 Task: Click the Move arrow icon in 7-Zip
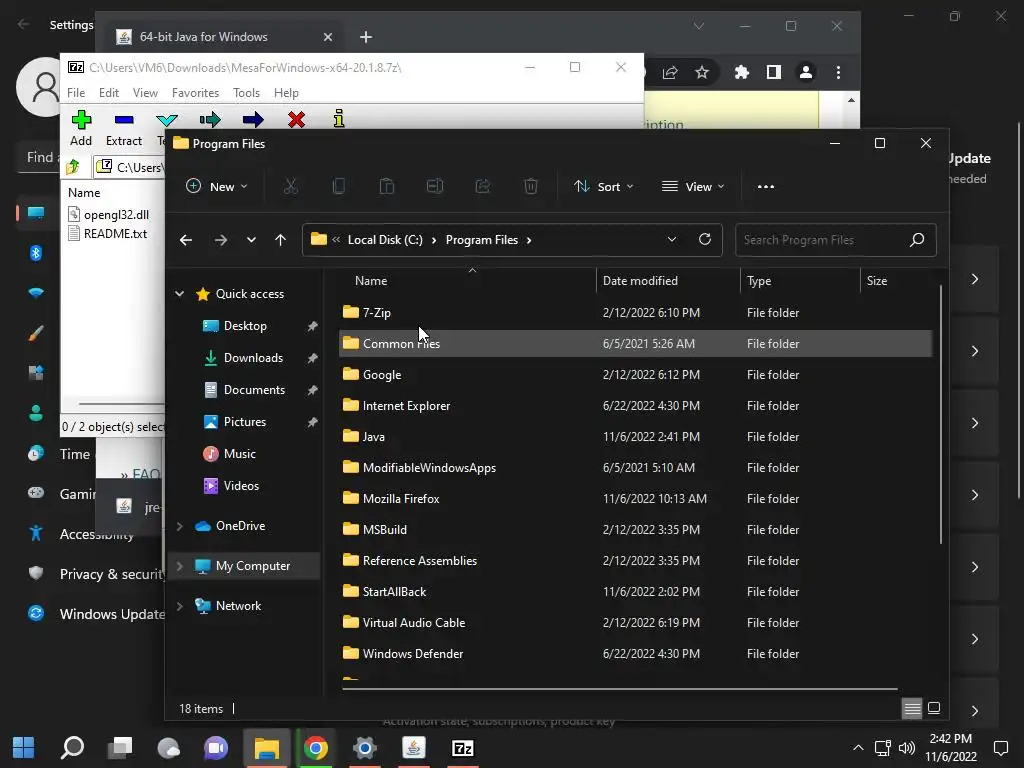[x=253, y=119]
